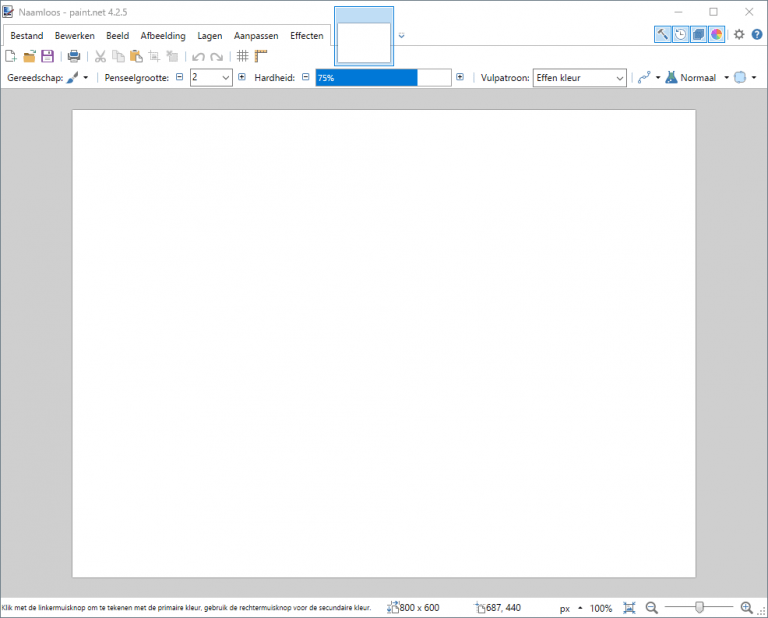Toggle the Layers window button

click(x=699, y=34)
